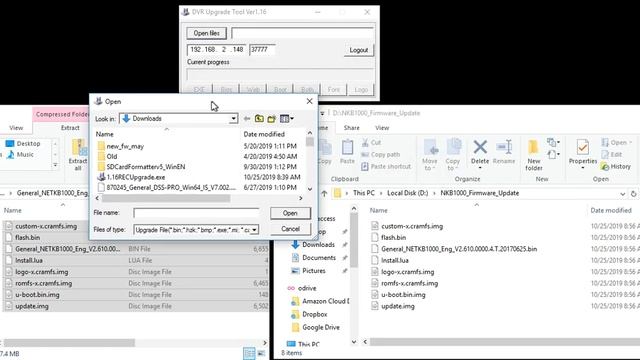The image size is (640, 360).
Task: Click the Open dialog horizontal scrollbar
Action: (165, 198)
